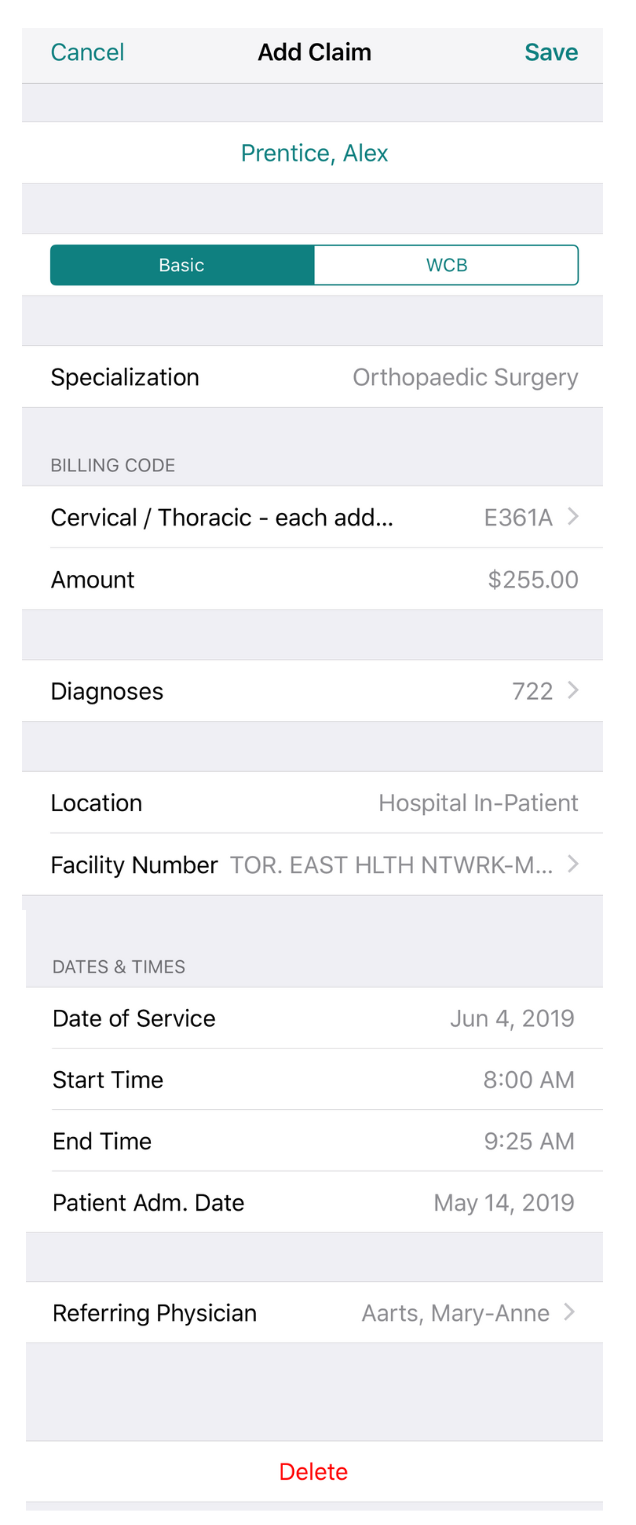Image resolution: width=636 pixels, height=1525 pixels.
Task: Expand the Cervical / Thoracic billing code row
Action: pos(222,517)
